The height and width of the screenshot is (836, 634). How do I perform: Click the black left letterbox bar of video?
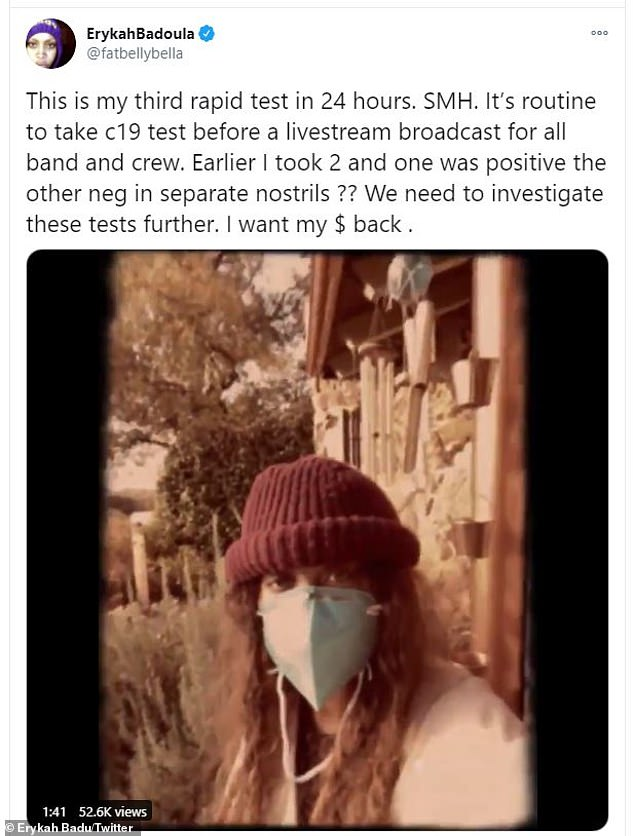tap(67, 533)
